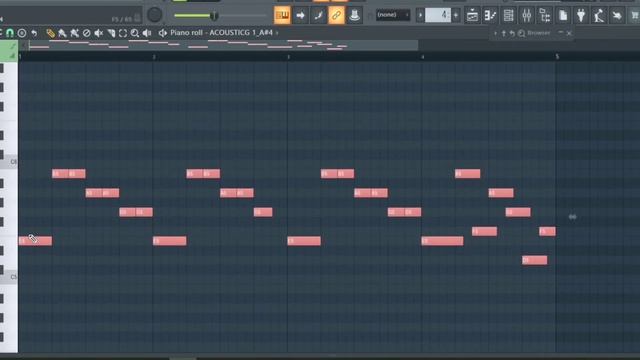Image resolution: width=640 pixels, height=360 pixels.
Task: Click the round knob left of green slider
Action: coord(155,15)
